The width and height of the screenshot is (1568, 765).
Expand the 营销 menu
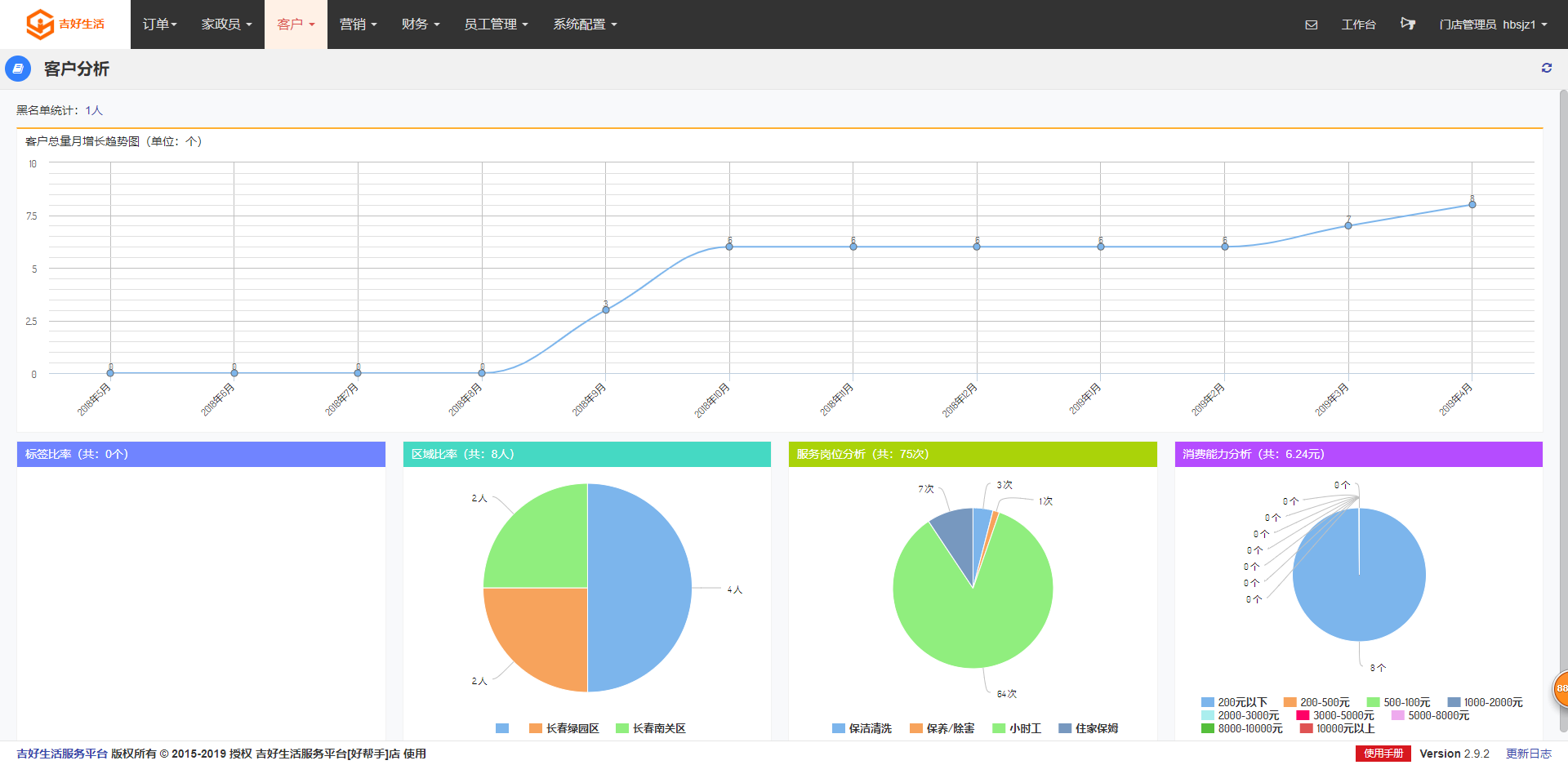click(x=359, y=24)
